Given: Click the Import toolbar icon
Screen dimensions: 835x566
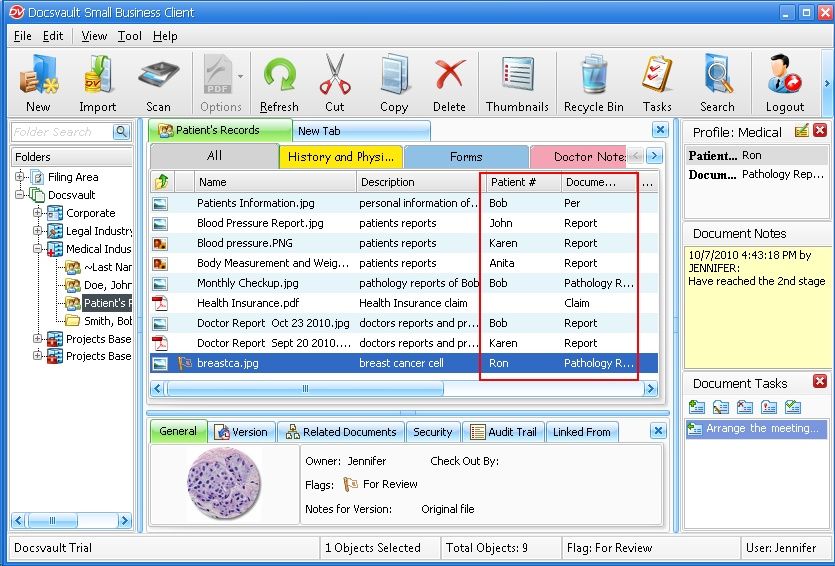Looking at the screenshot, I should tap(97, 84).
